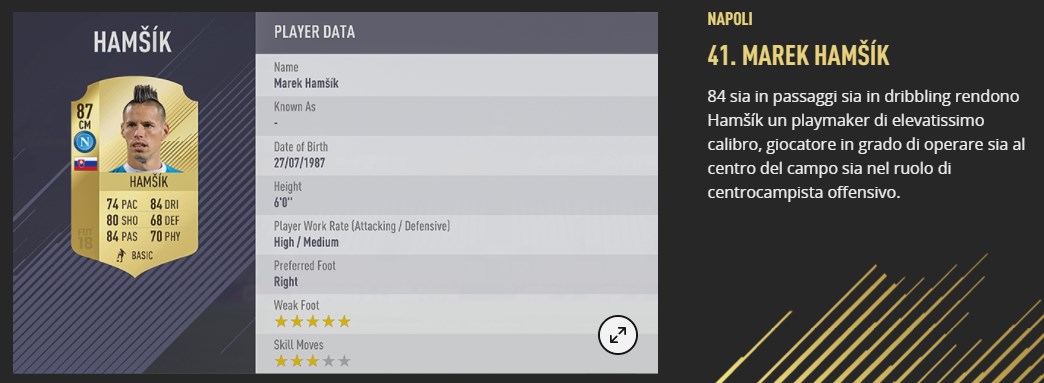Click the first Weak Foot star
The width and height of the screenshot is (1044, 383).
point(281,322)
